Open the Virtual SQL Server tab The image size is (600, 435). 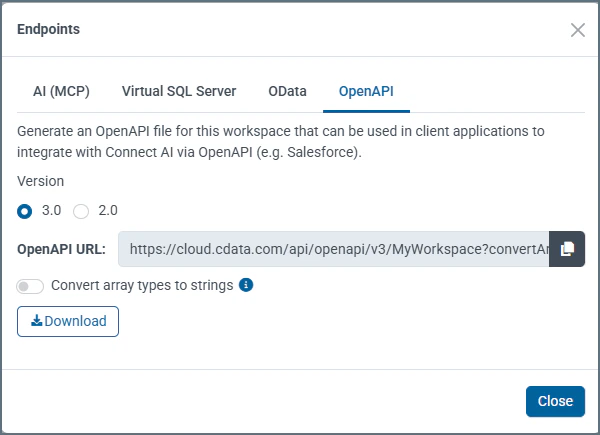coord(179,91)
